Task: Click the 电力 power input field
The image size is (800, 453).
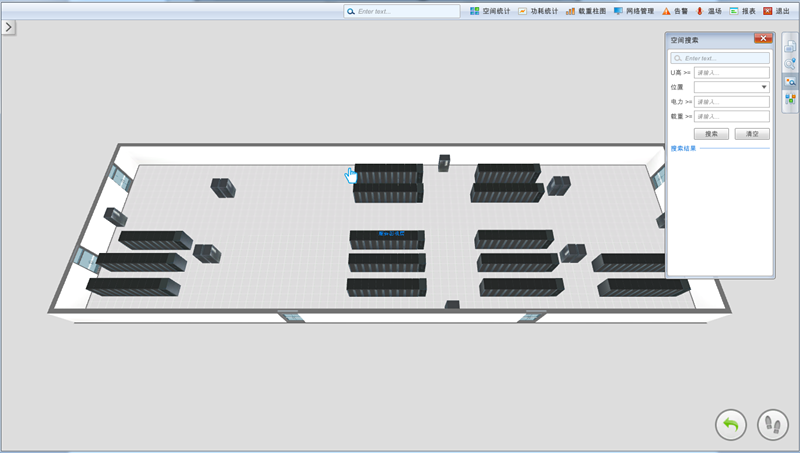Action: (x=731, y=102)
